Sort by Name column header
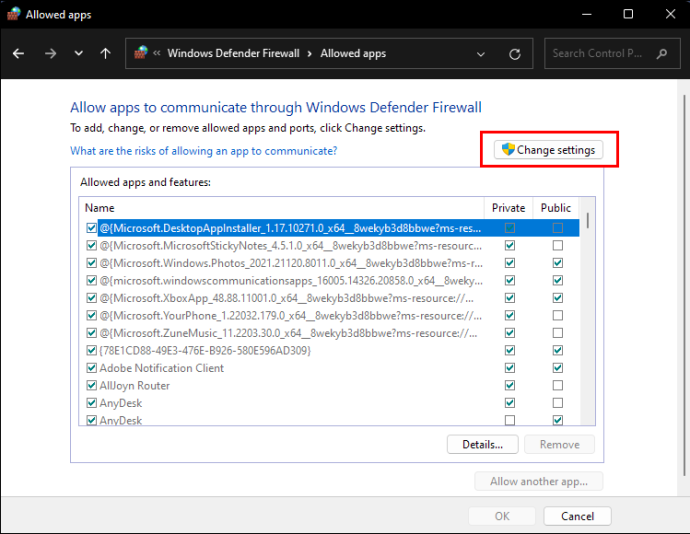 pyautogui.click(x=282, y=208)
